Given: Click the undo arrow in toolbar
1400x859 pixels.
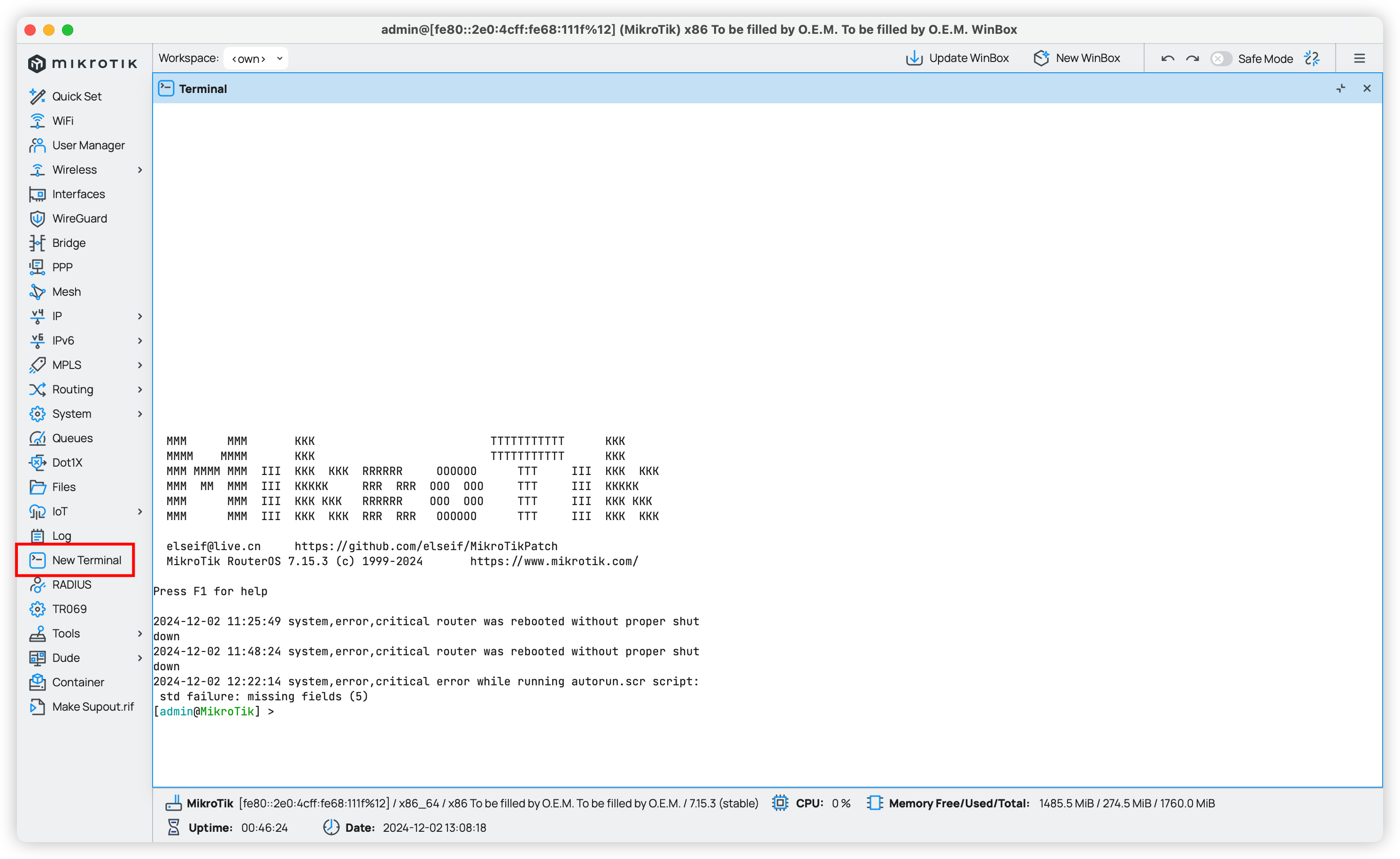Looking at the screenshot, I should pyautogui.click(x=1168, y=59).
